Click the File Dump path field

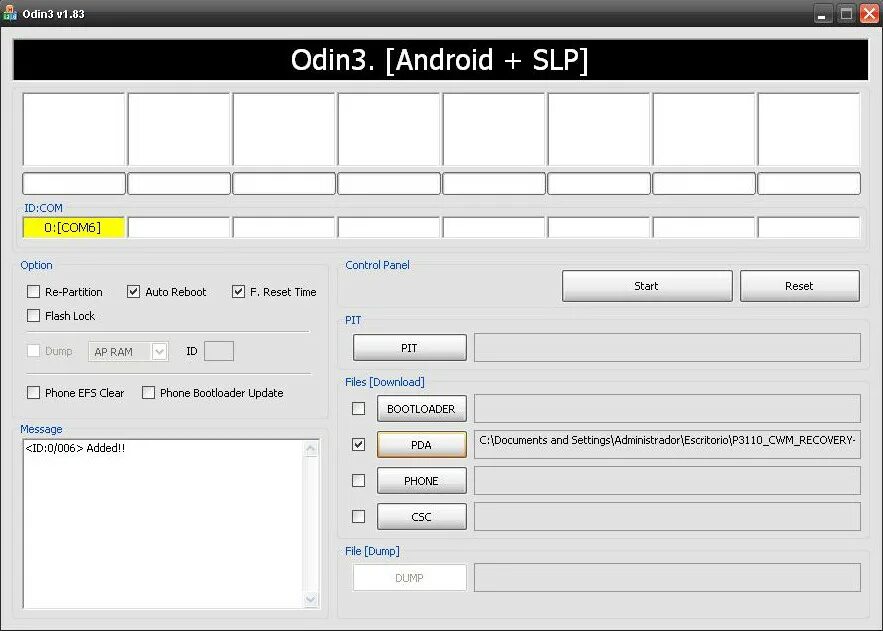(x=667, y=578)
